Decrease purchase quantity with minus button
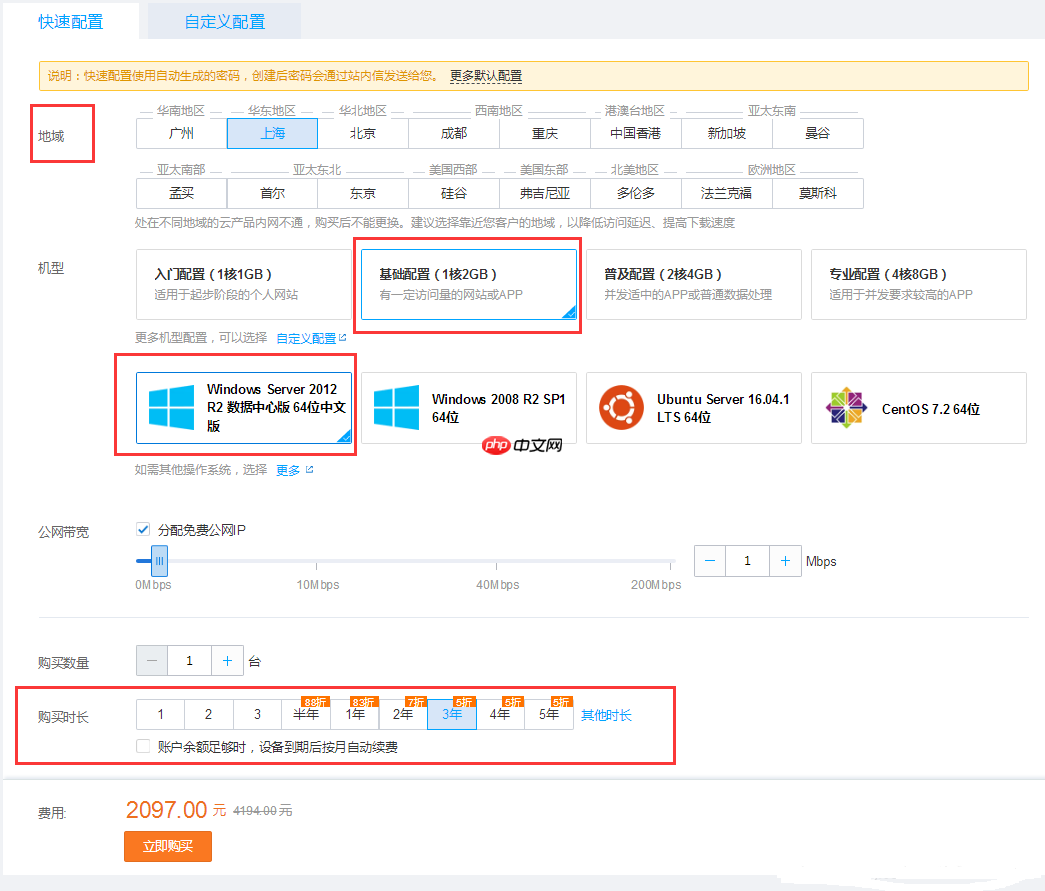Screen dimensions: 1045x891 pos(152,660)
